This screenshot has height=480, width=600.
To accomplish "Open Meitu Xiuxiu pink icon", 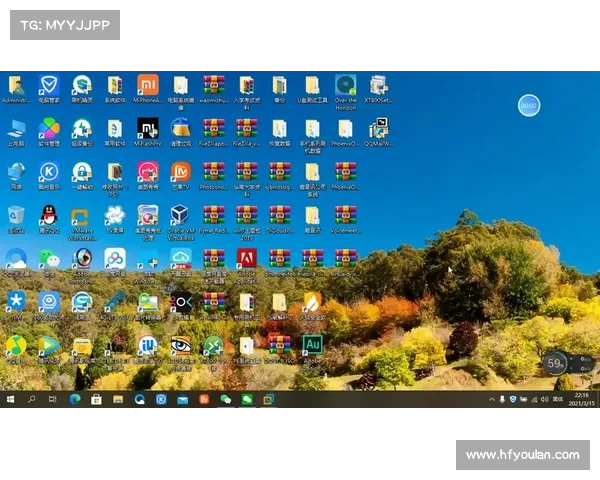I will point(148,172).
